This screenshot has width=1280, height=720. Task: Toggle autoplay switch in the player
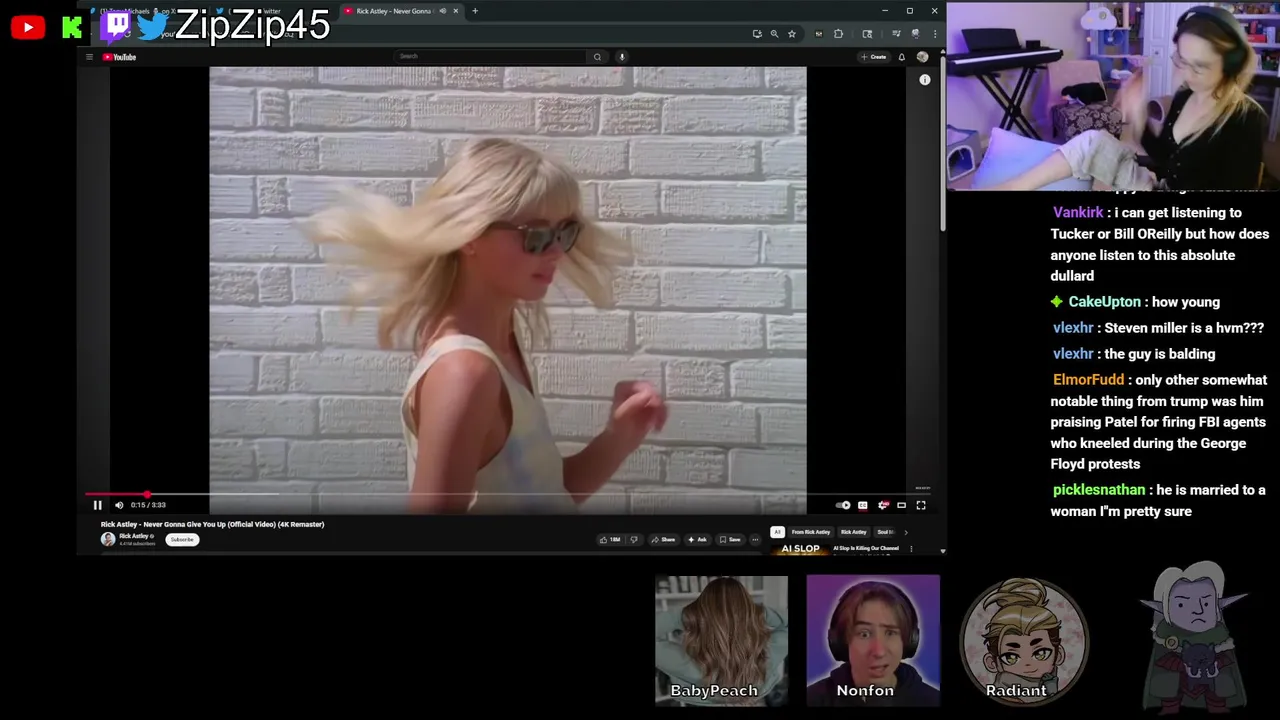click(x=843, y=505)
